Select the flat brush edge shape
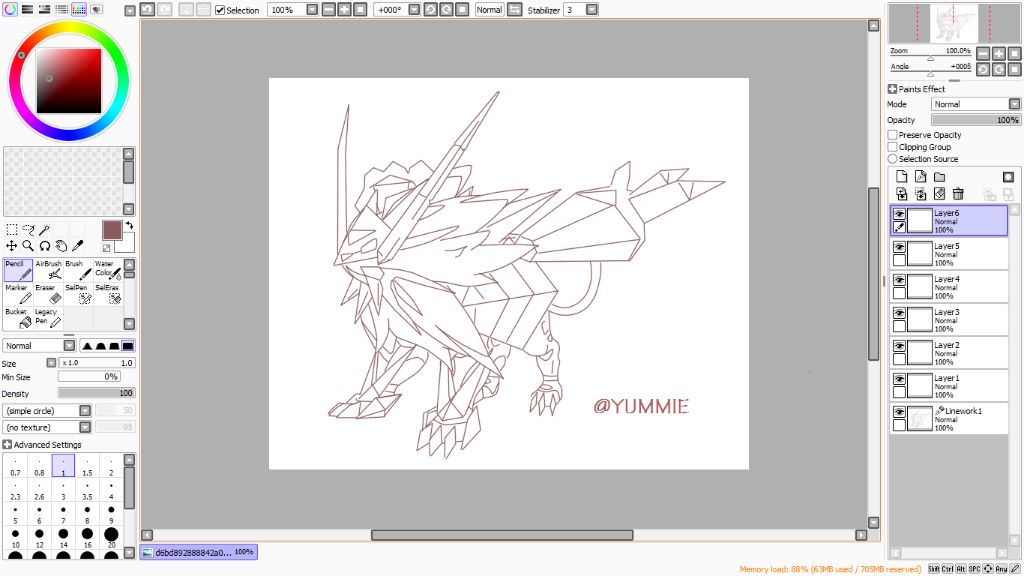The width and height of the screenshot is (1024, 576). [x=128, y=345]
